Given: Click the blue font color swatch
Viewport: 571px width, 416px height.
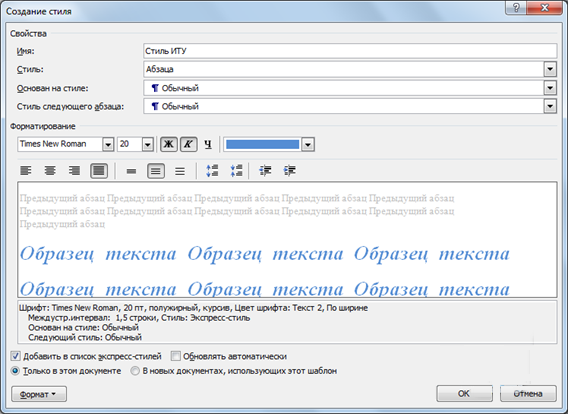Looking at the screenshot, I should (x=263, y=145).
